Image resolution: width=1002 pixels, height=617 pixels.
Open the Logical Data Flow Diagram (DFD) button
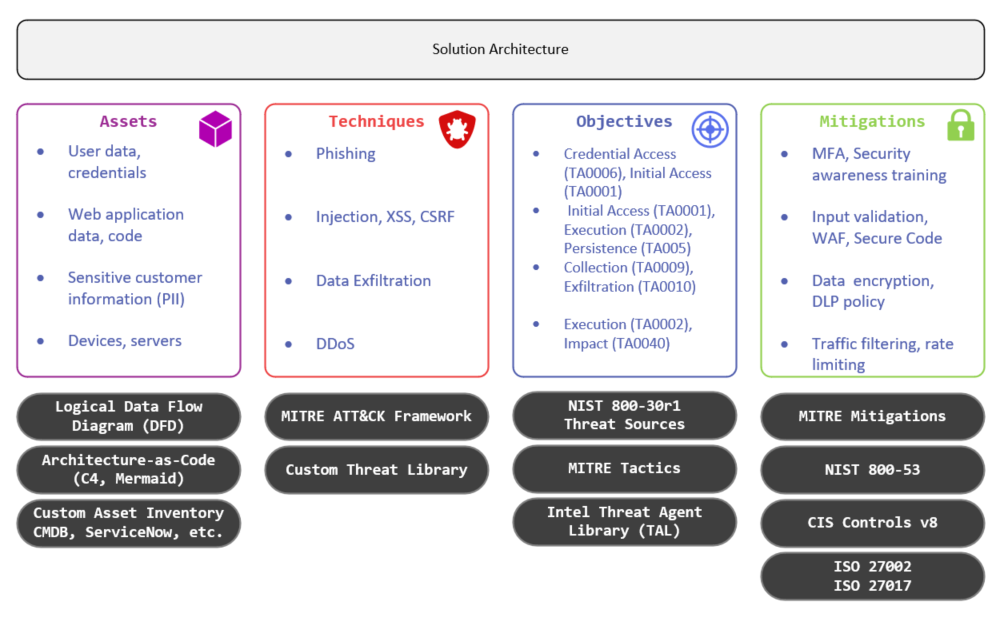[x=128, y=416]
